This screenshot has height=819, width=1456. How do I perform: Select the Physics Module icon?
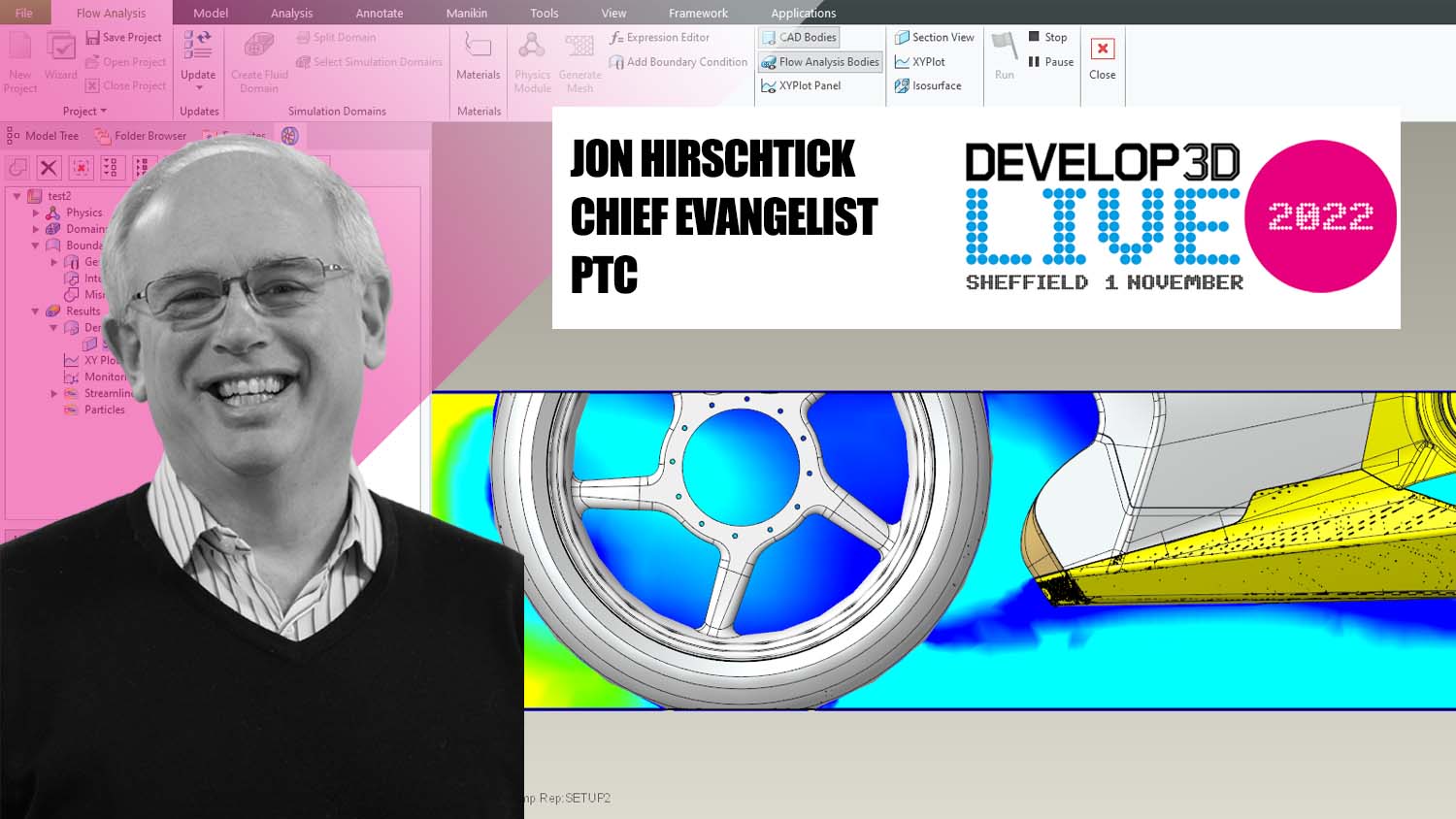tap(532, 47)
